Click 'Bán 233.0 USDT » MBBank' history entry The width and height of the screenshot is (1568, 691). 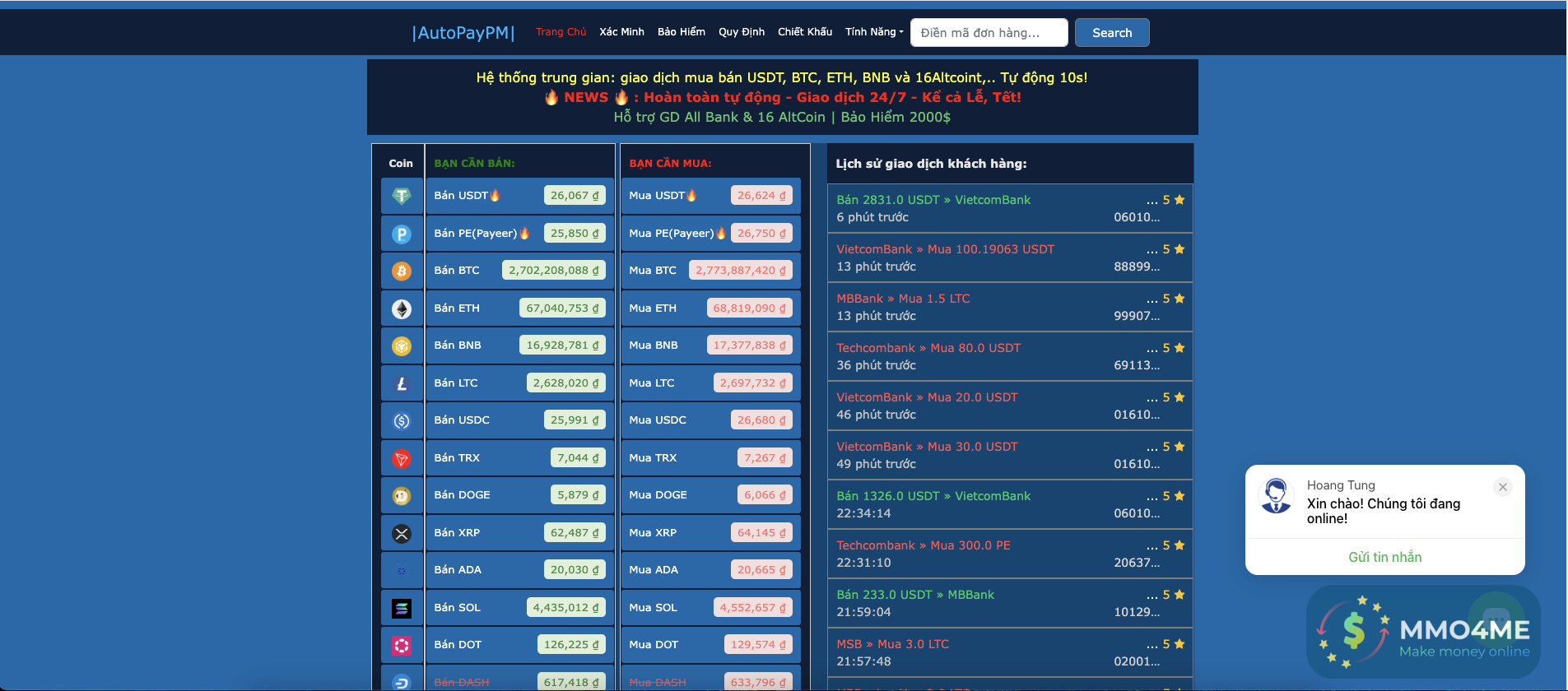coord(1010,603)
